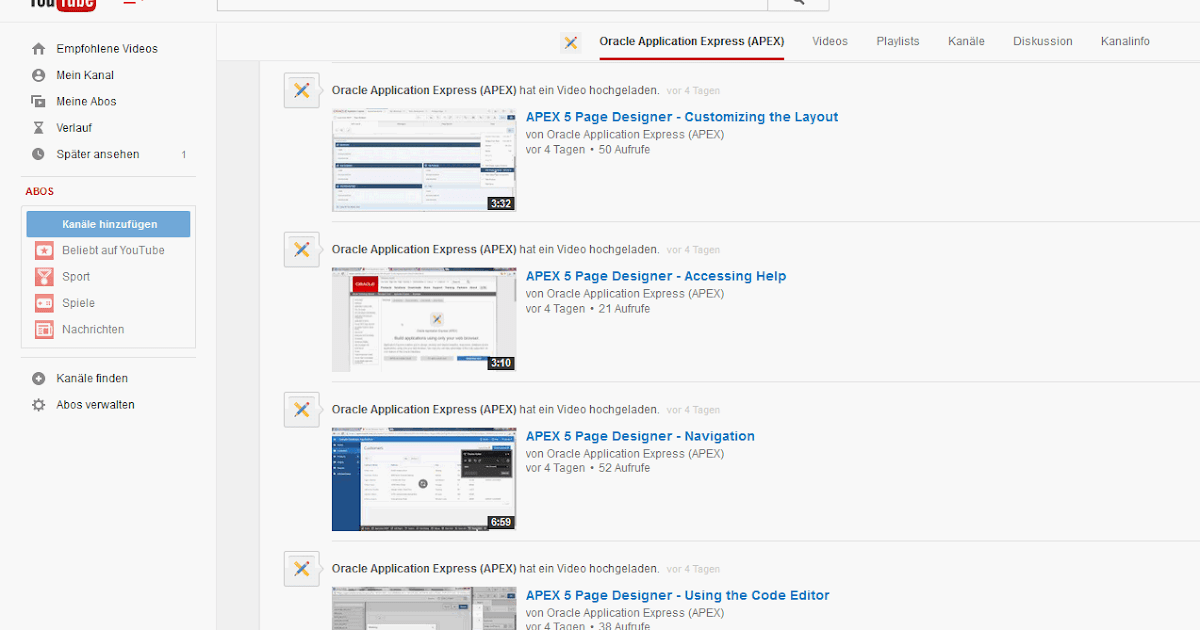
Task: Click the '52 Aufrufe' view count
Action: tap(624, 468)
